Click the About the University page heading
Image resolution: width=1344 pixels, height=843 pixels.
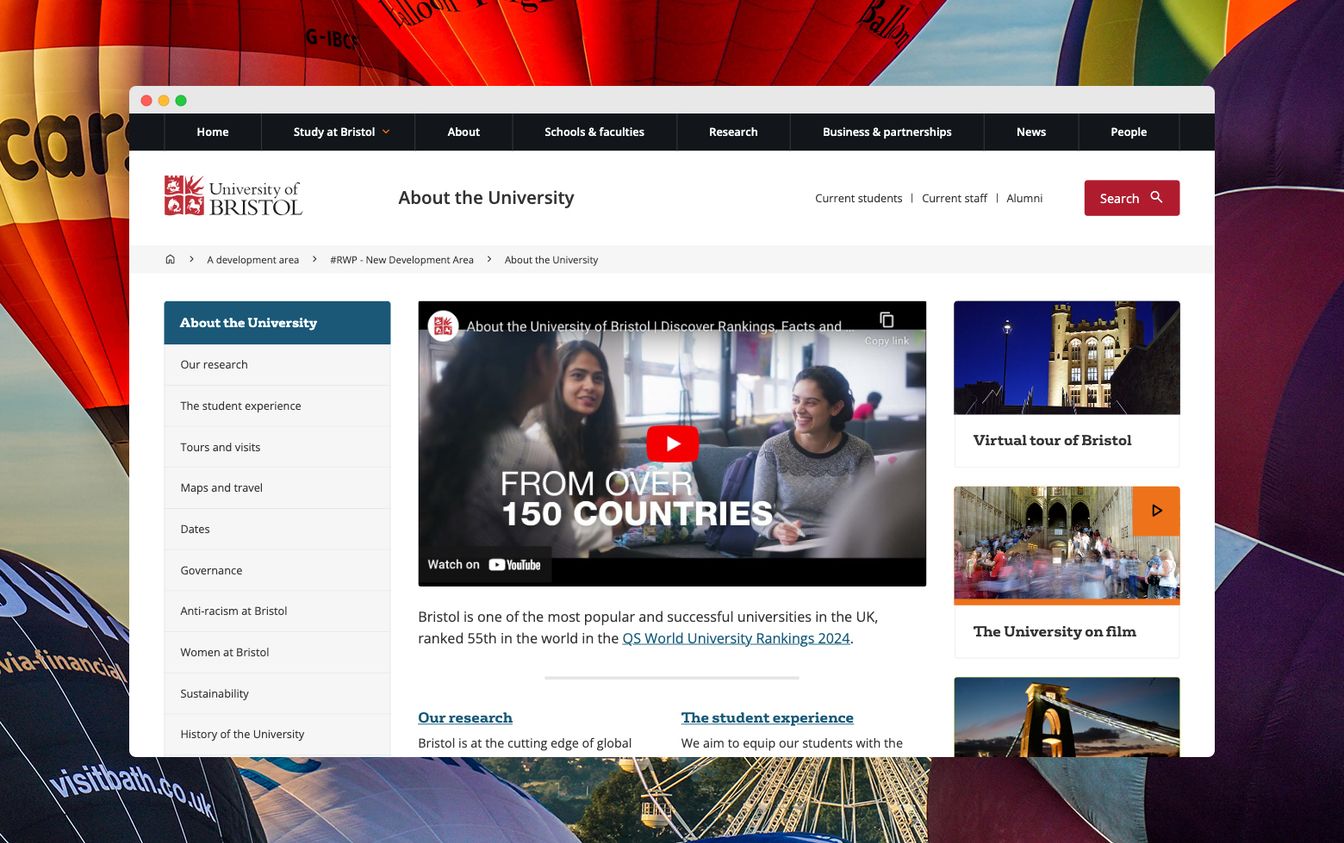[486, 198]
